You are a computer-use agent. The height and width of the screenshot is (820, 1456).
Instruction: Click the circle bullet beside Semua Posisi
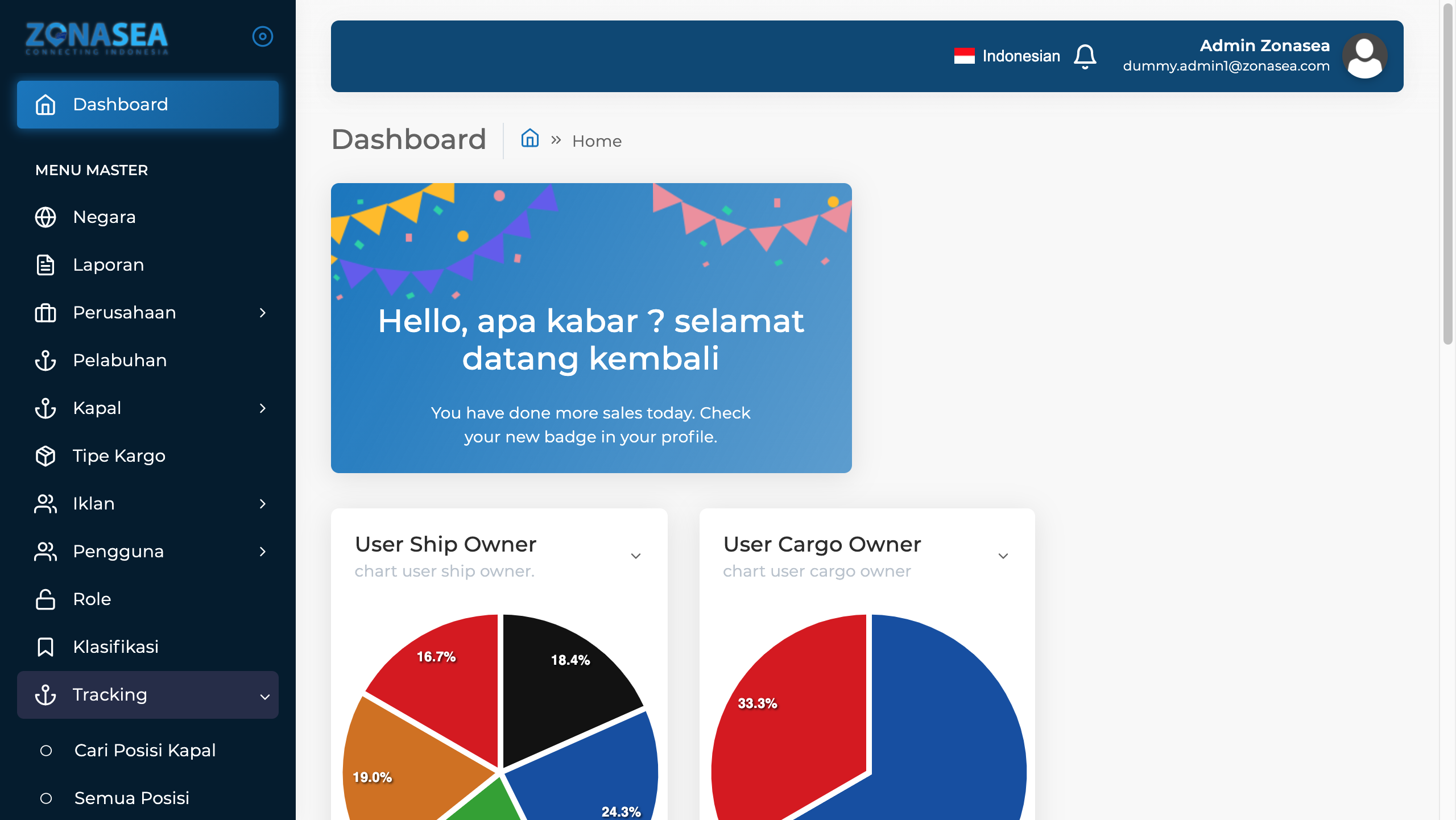coord(46,798)
